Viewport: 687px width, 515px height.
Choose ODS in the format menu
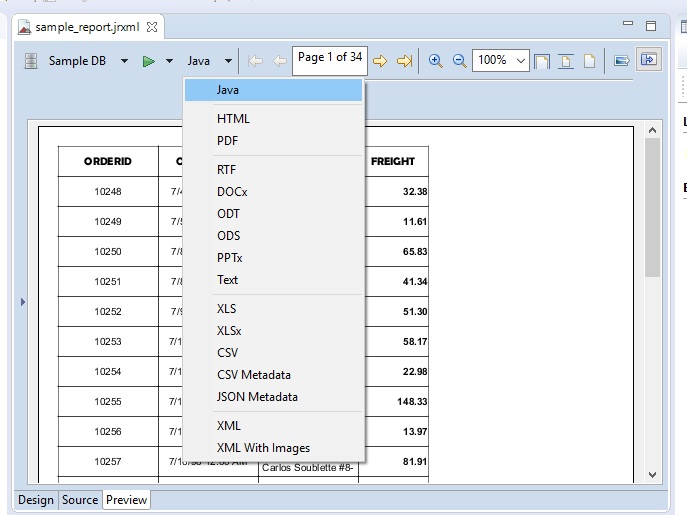pyautogui.click(x=273, y=235)
